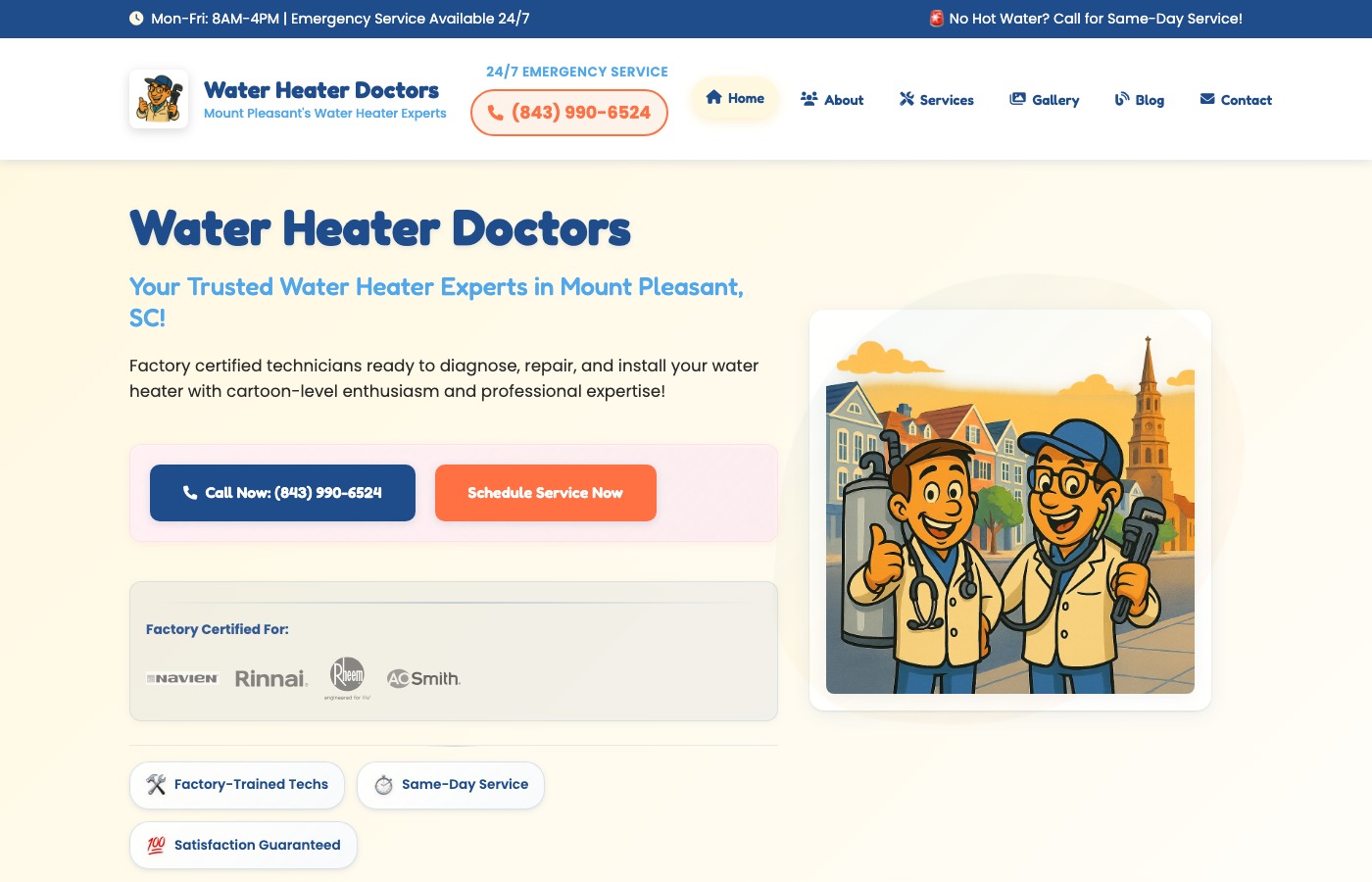Open the Contact page

[x=1236, y=100]
